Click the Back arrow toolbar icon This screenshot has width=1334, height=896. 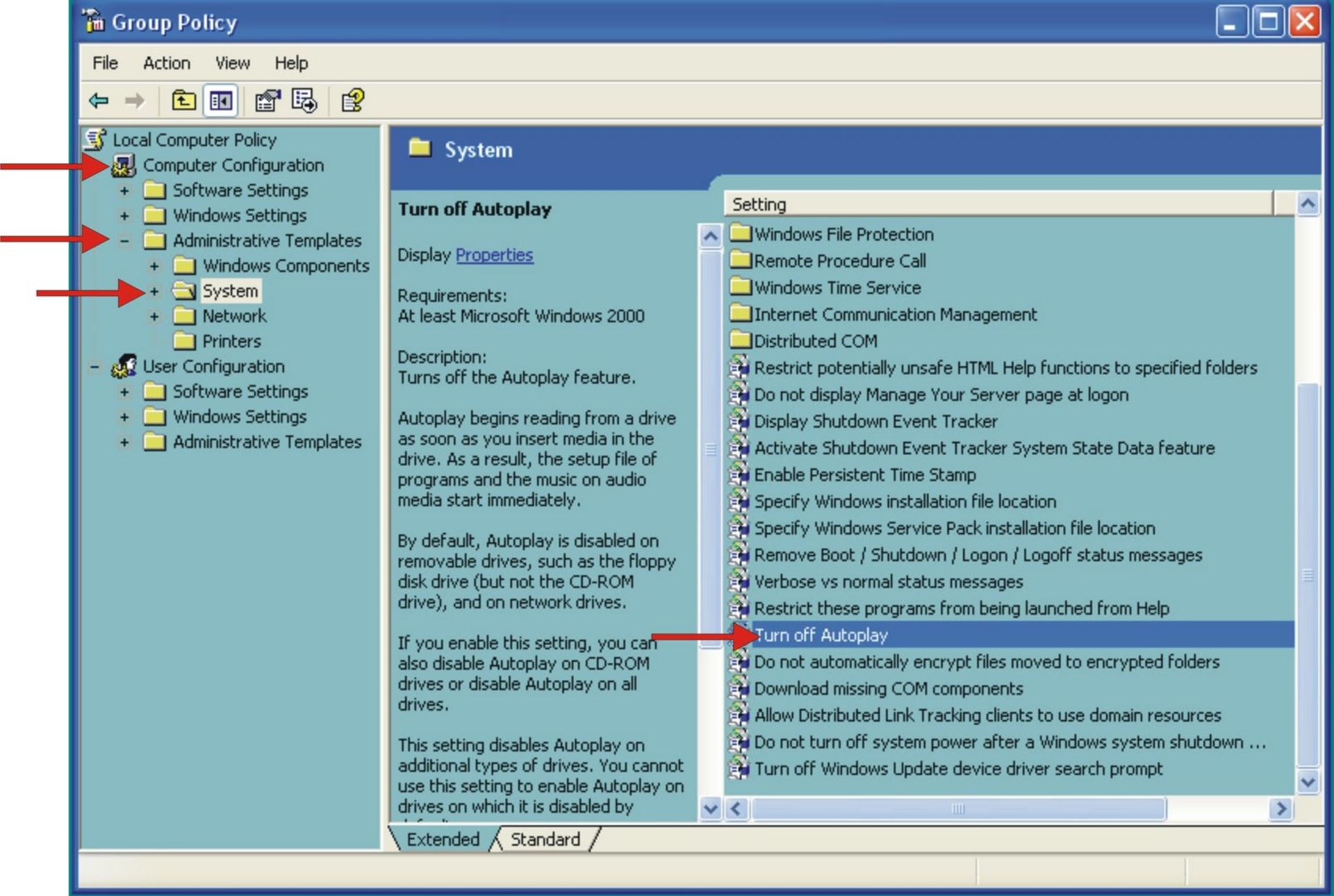(99, 101)
